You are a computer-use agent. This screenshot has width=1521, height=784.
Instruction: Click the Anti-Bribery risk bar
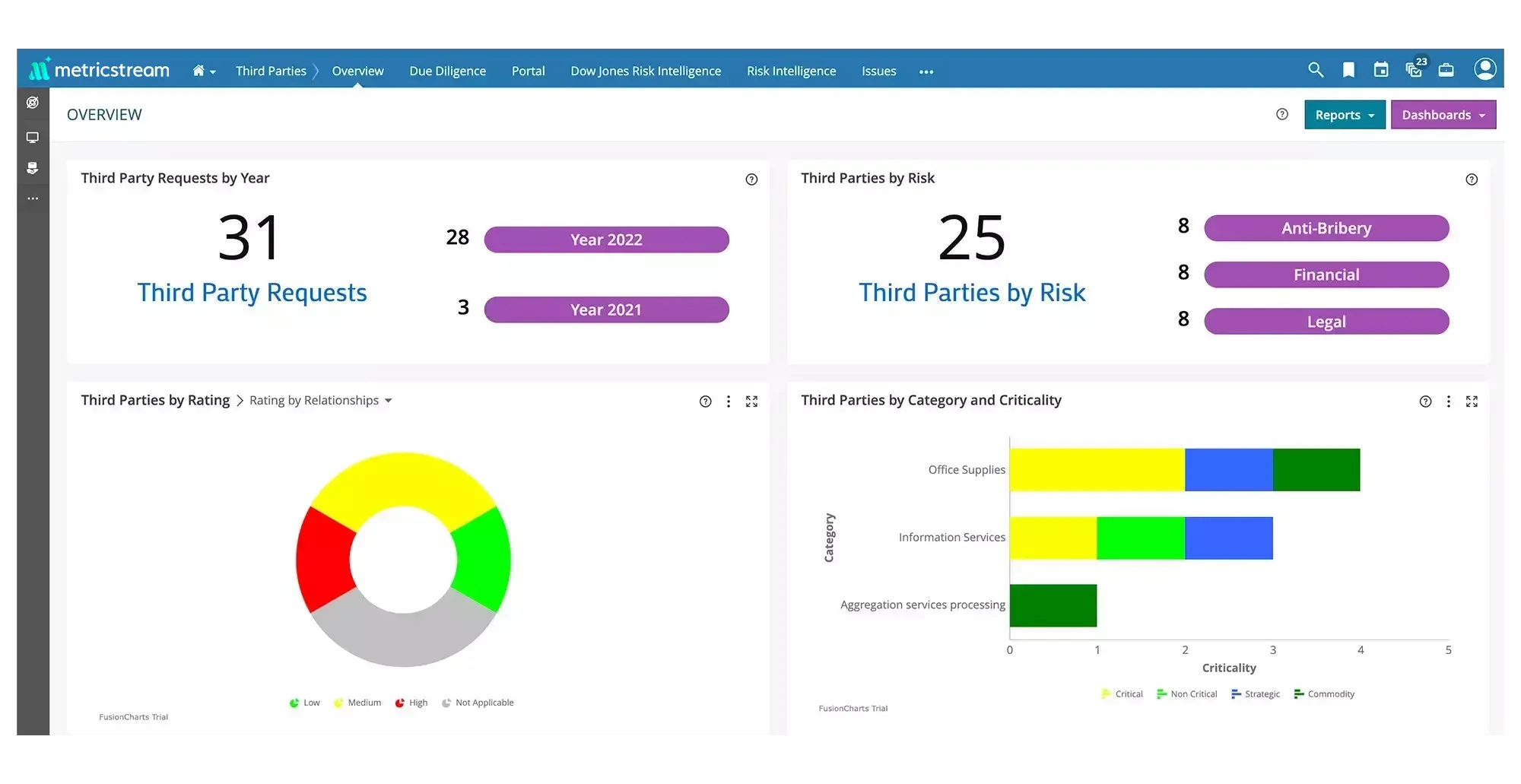[x=1326, y=228]
